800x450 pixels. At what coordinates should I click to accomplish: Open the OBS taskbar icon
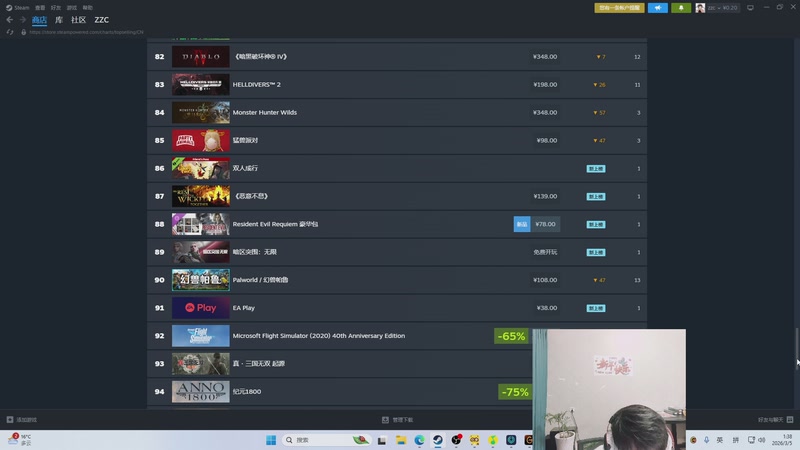[x=457, y=440]
